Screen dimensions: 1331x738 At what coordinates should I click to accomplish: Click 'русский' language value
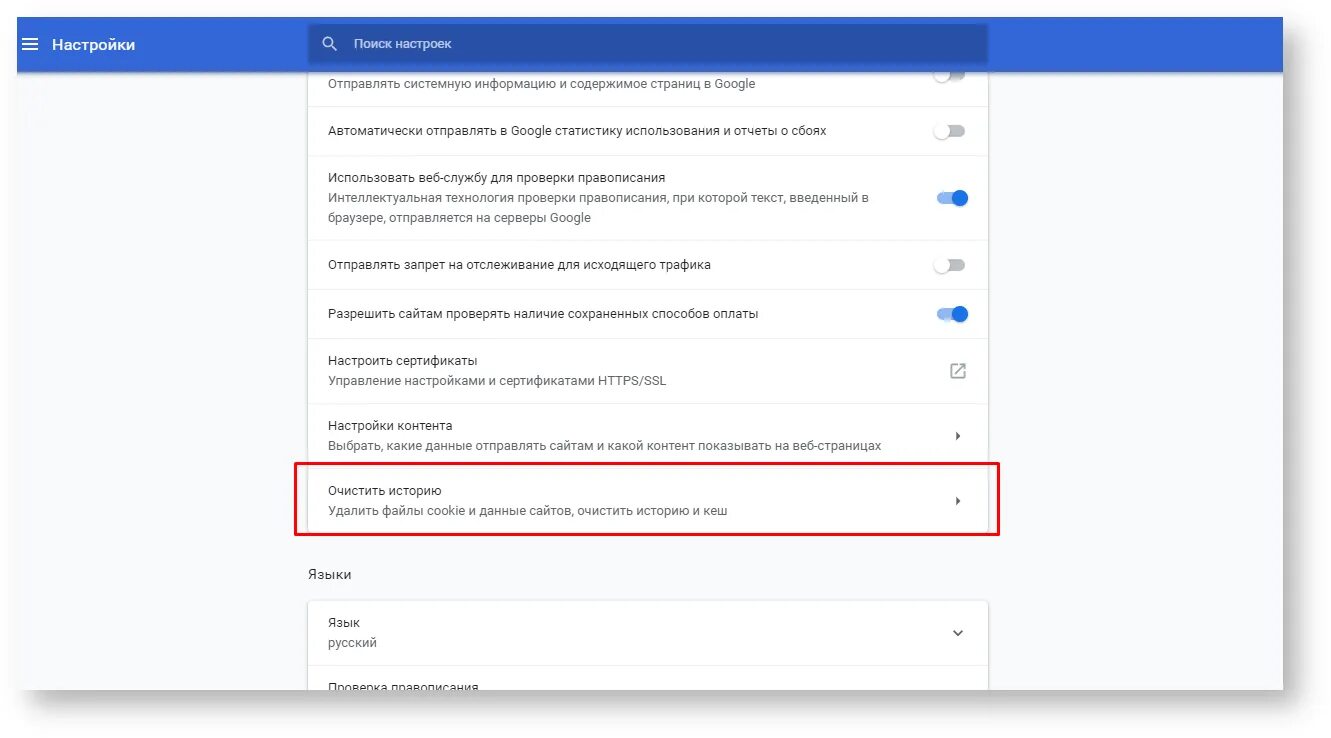pyautogui.click(x=352, y=643)
